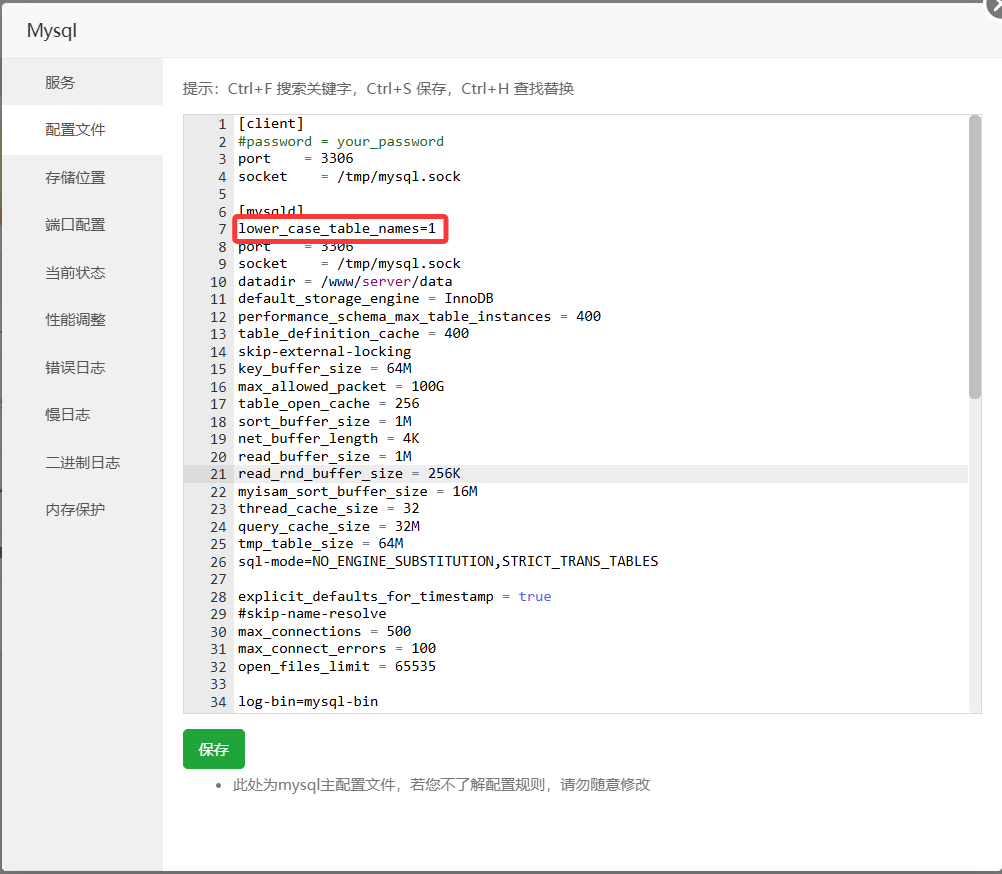The width and height of the screenshot is (1002, 874).
Task: Click the max_connections = 500 line
Action: click(324, 632)
